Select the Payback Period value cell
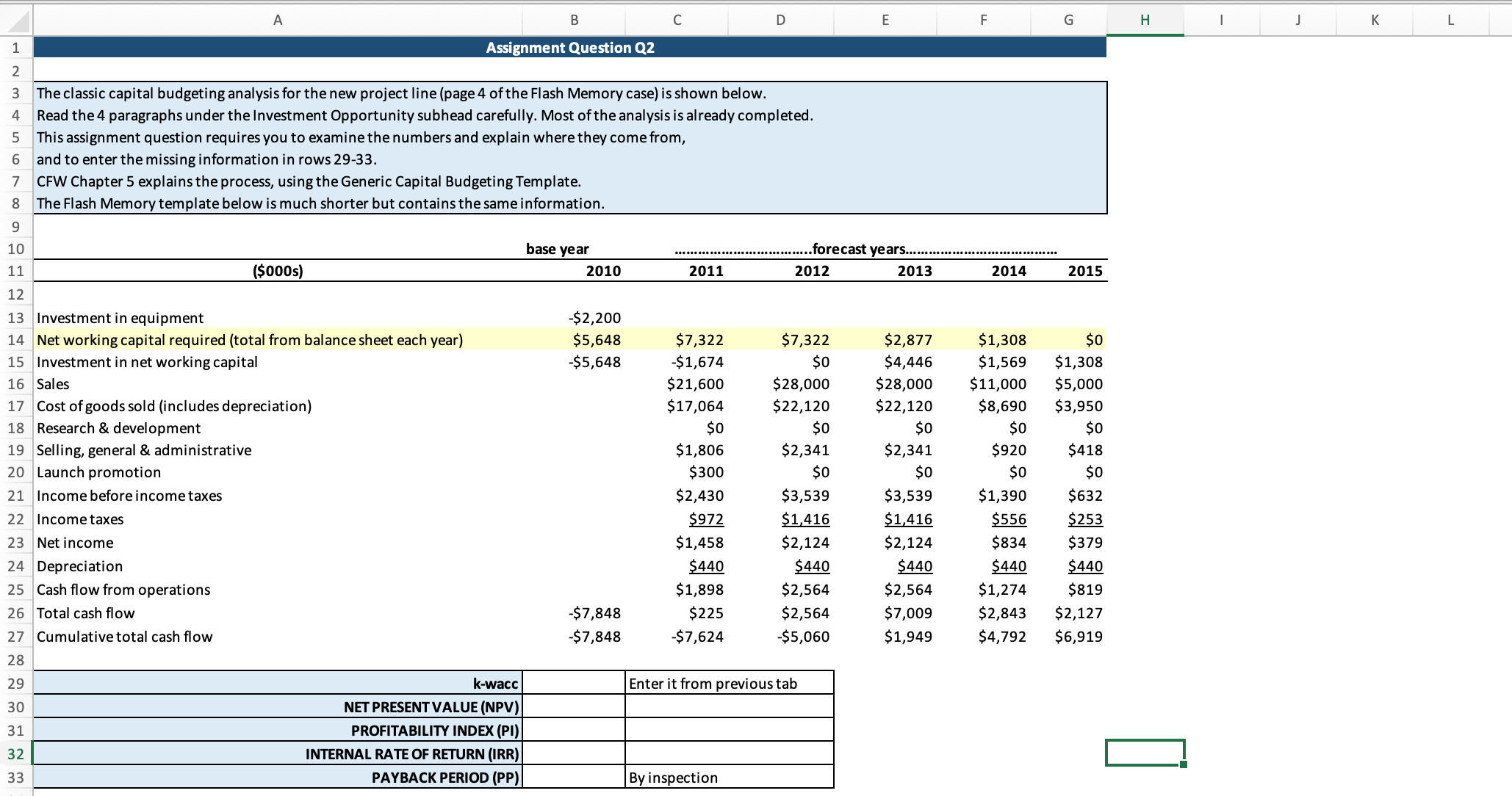 [574, 778]
